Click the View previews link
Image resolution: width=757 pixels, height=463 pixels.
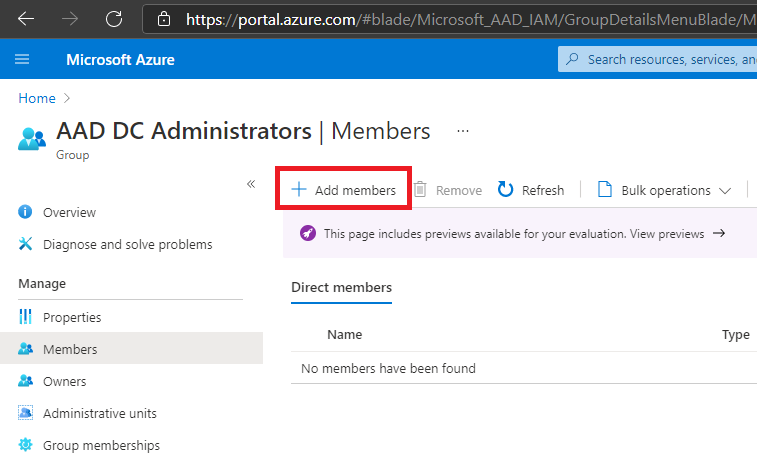point(667,234)
